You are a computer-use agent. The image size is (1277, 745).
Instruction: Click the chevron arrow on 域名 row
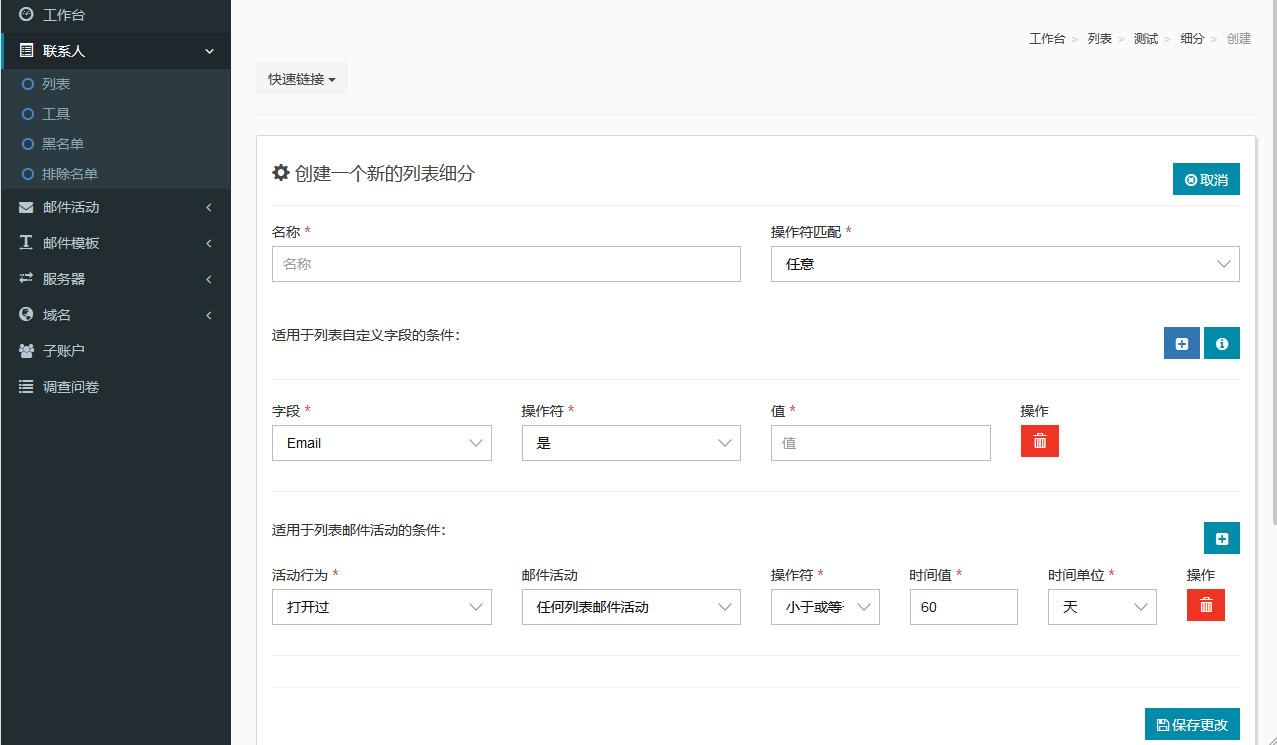209,315
